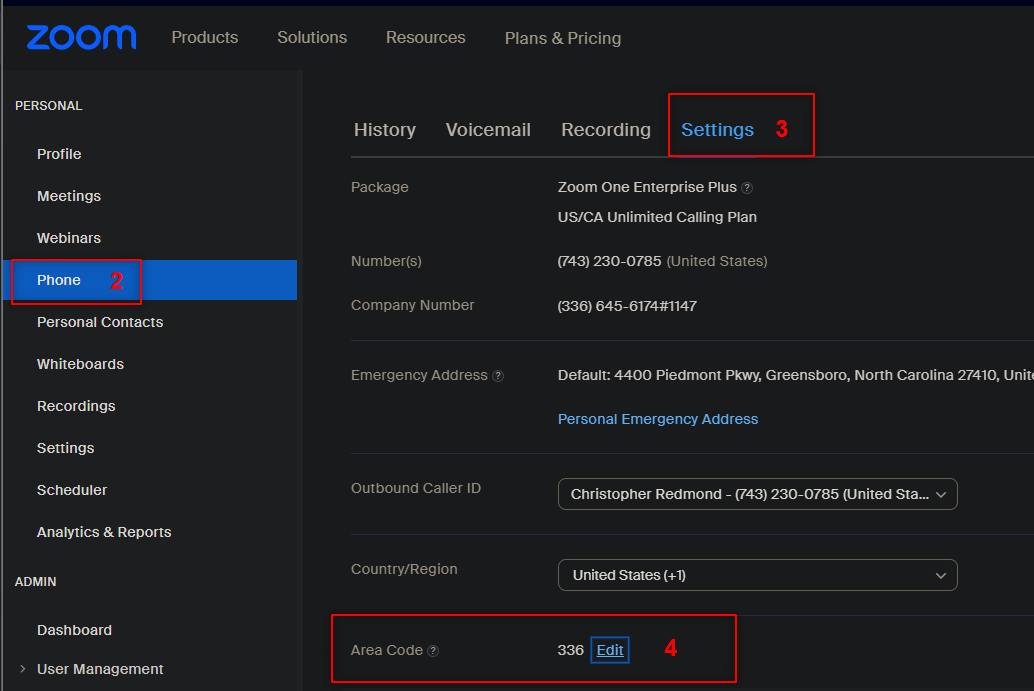Click the Emergency Address help icon

point(498,376)
